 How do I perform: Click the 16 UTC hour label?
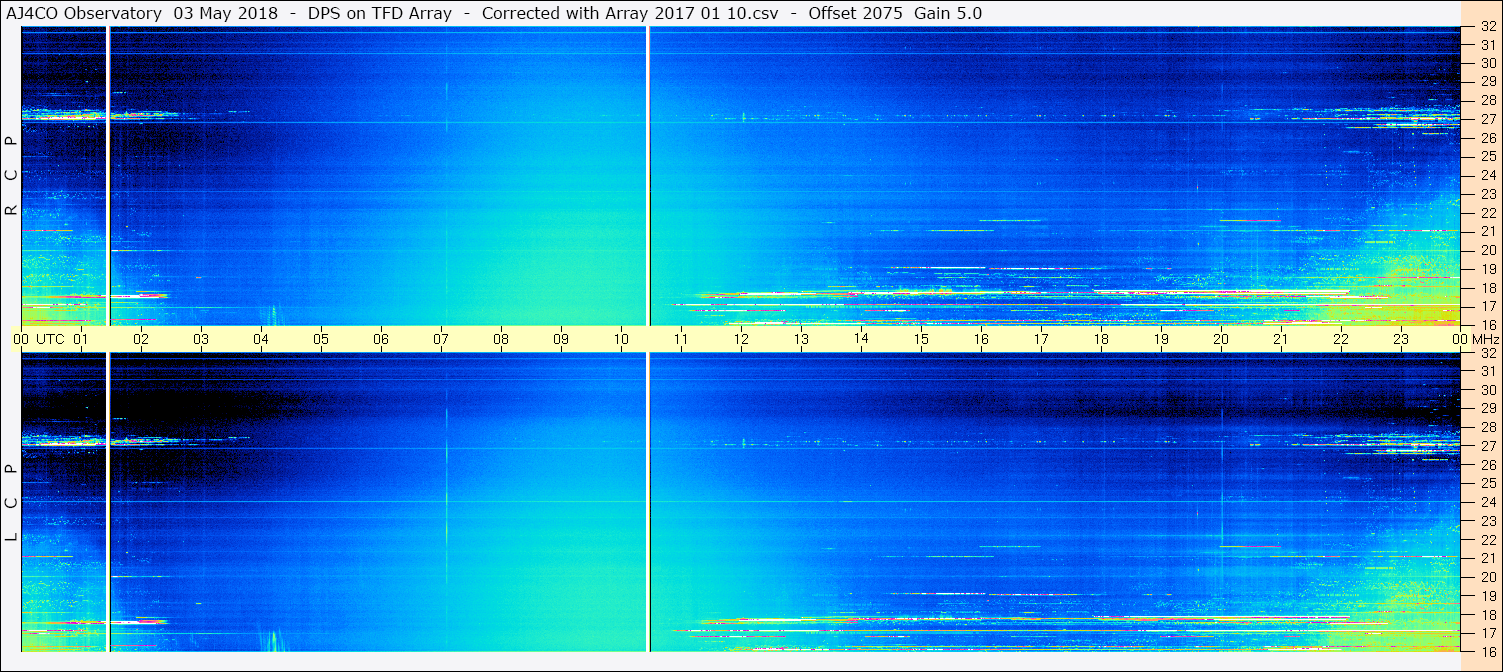point(981,339)
